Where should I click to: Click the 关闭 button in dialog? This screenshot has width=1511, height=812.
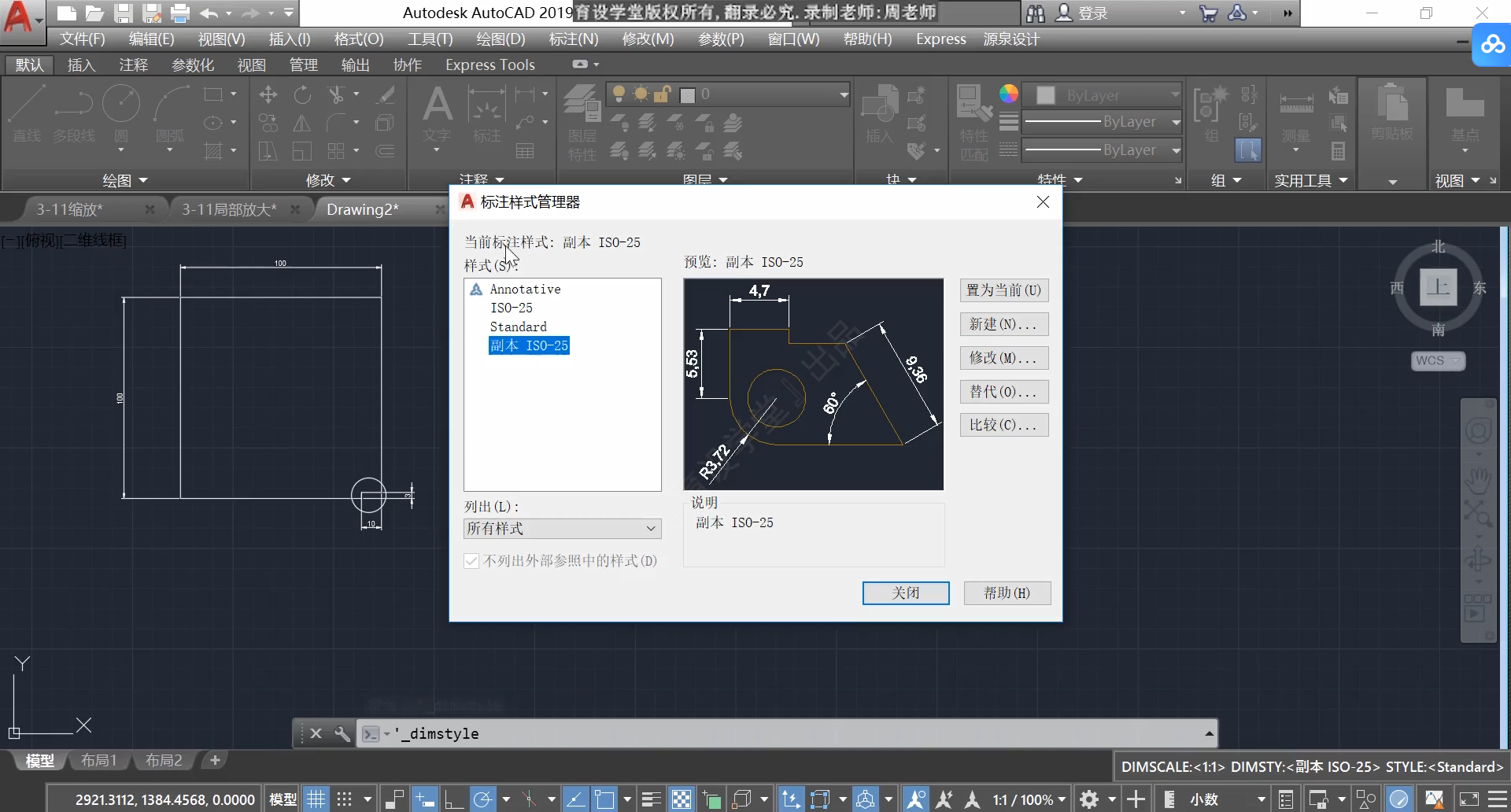[906, 592]
